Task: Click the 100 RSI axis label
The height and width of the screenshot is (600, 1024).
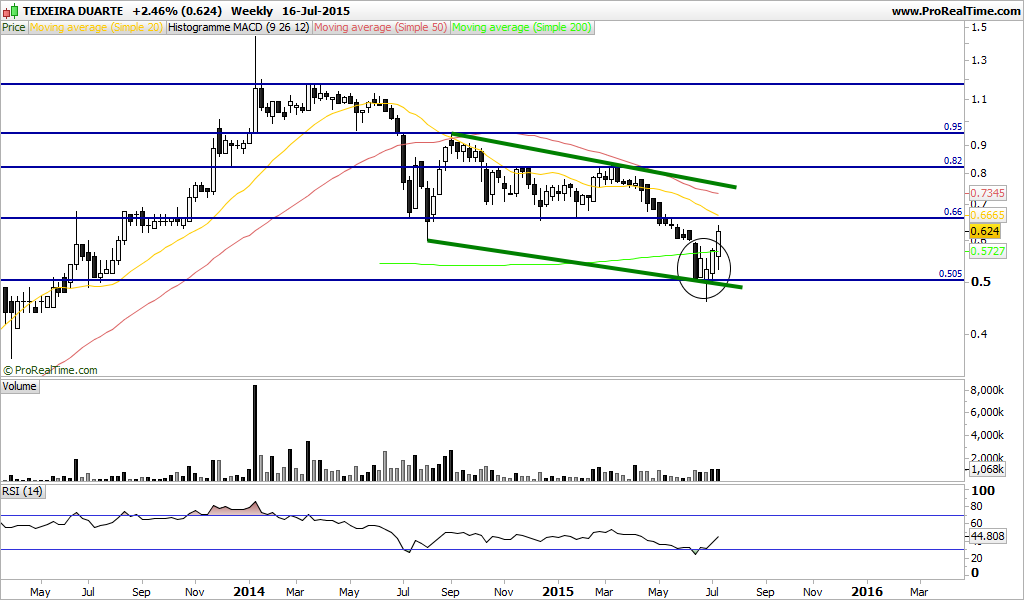Action: pos(984,490)
